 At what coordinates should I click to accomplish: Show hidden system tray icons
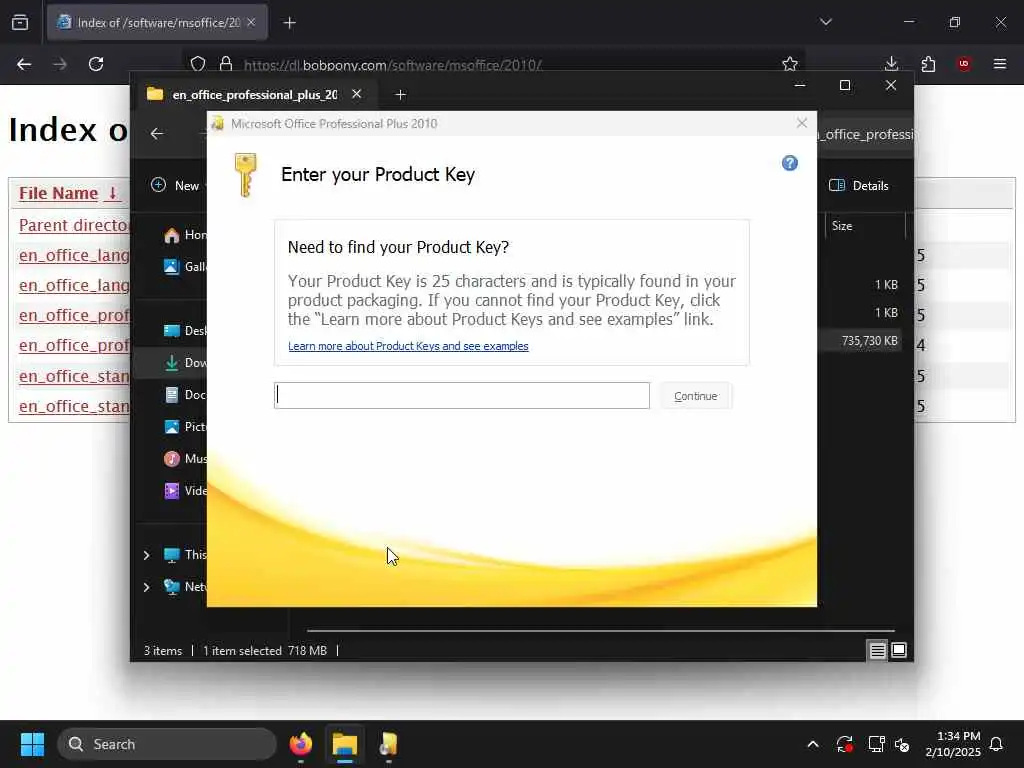(x=813, y=744)
